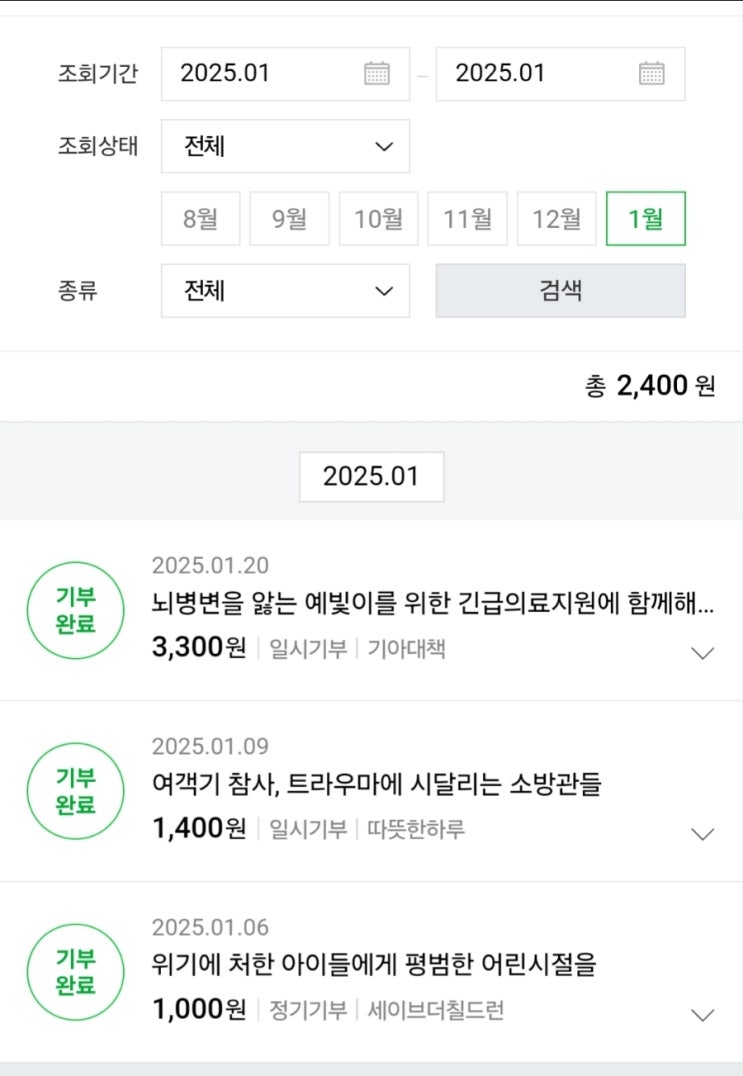Expand the 2025.01.20 기아대책 donation details

pos(703,653)
